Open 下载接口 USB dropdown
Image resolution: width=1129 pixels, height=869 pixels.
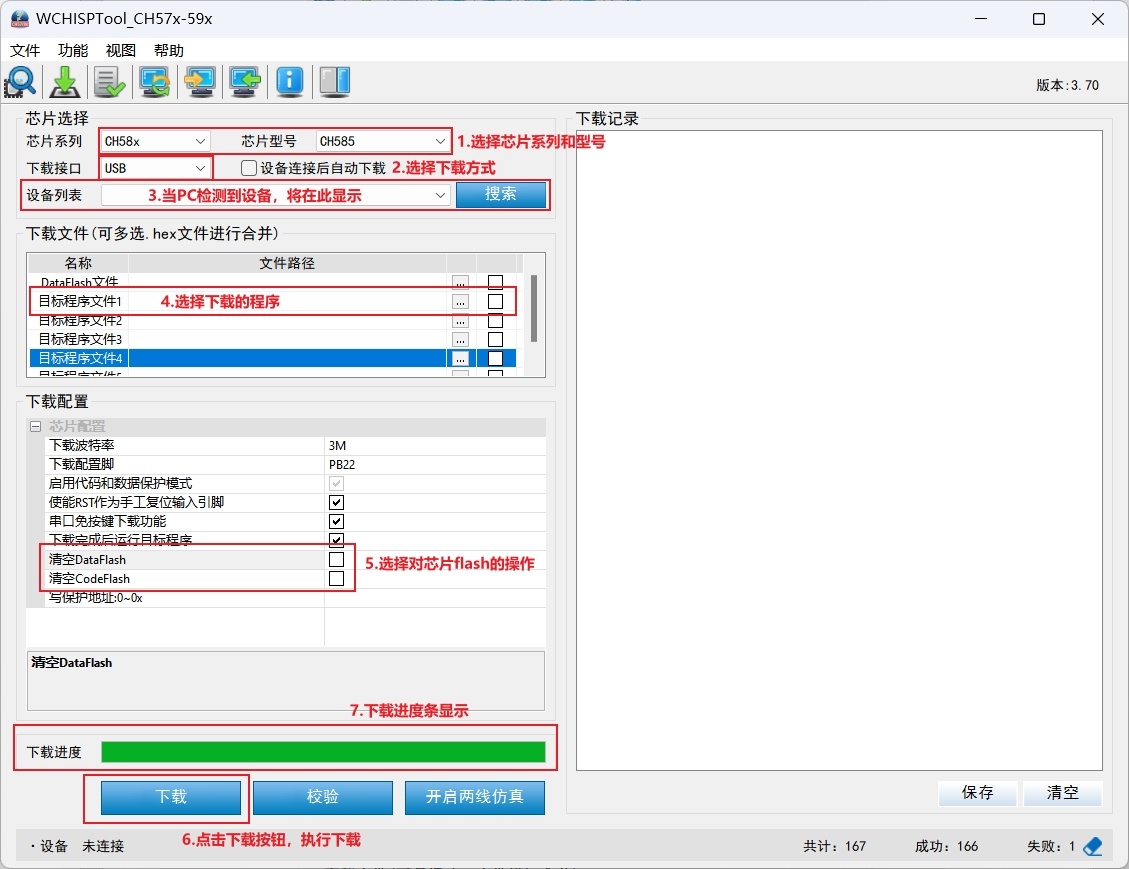click(155, 168)
